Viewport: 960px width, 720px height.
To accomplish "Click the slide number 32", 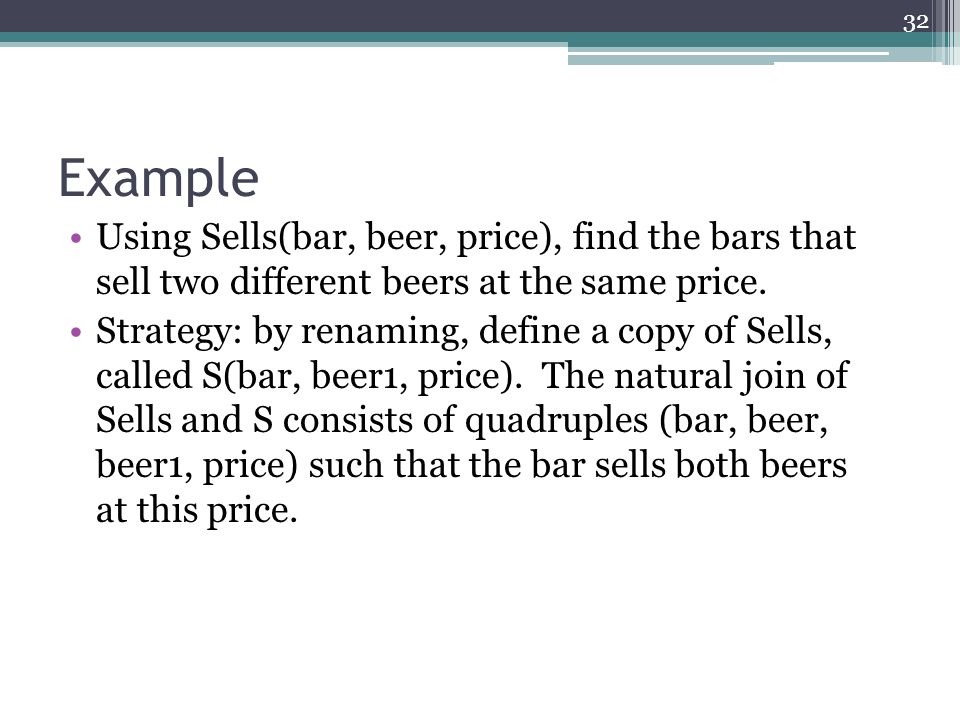I will click(x=915, y=23).
